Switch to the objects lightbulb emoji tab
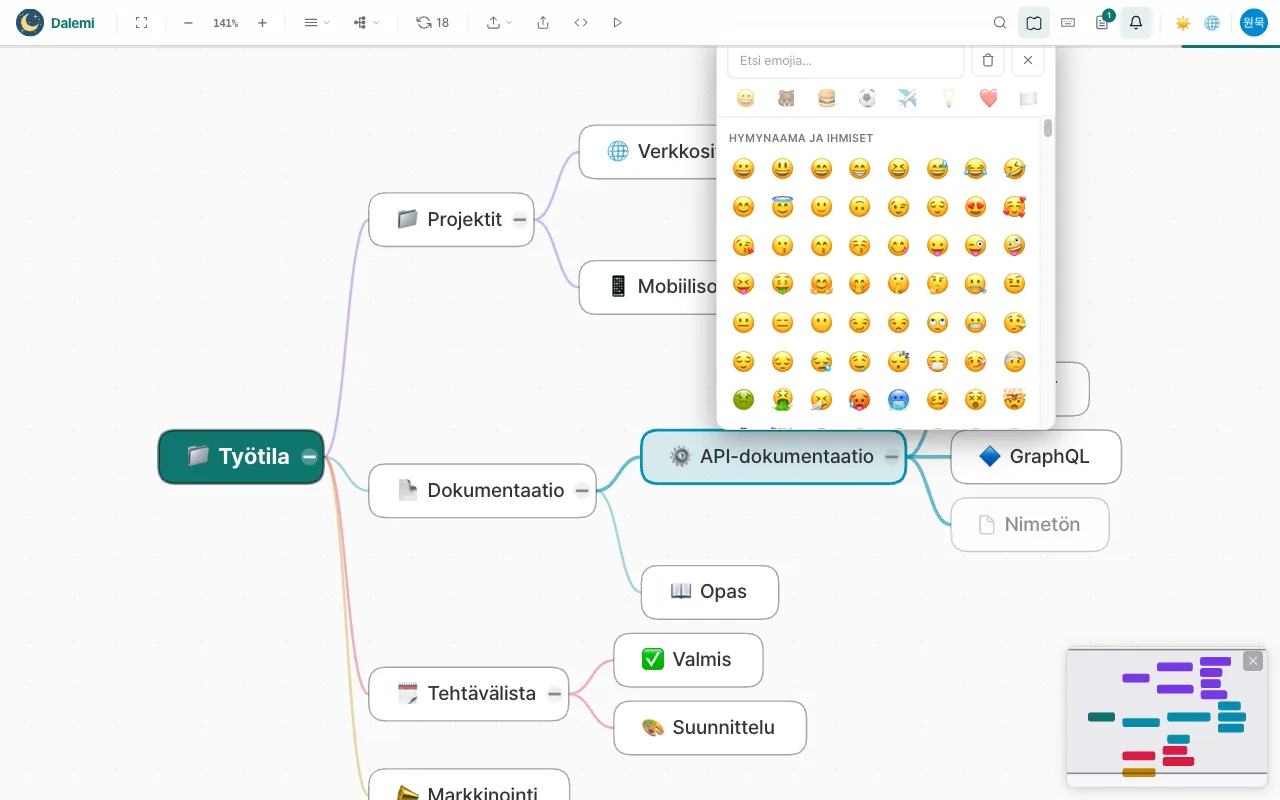This screenshot has width=1280, height=800. pos(948,98)
